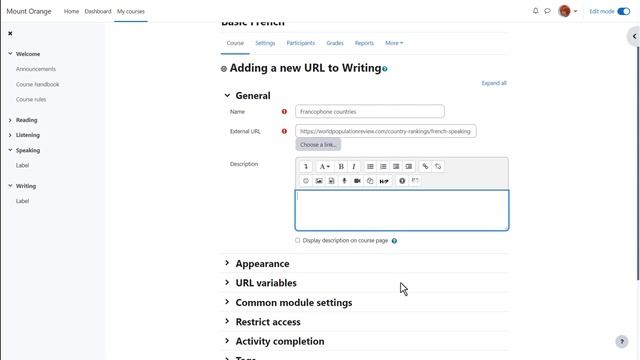This screenshot has height=360, width=640.
Task: Expand the Reading section in the course index
Action: pos(10,120)
